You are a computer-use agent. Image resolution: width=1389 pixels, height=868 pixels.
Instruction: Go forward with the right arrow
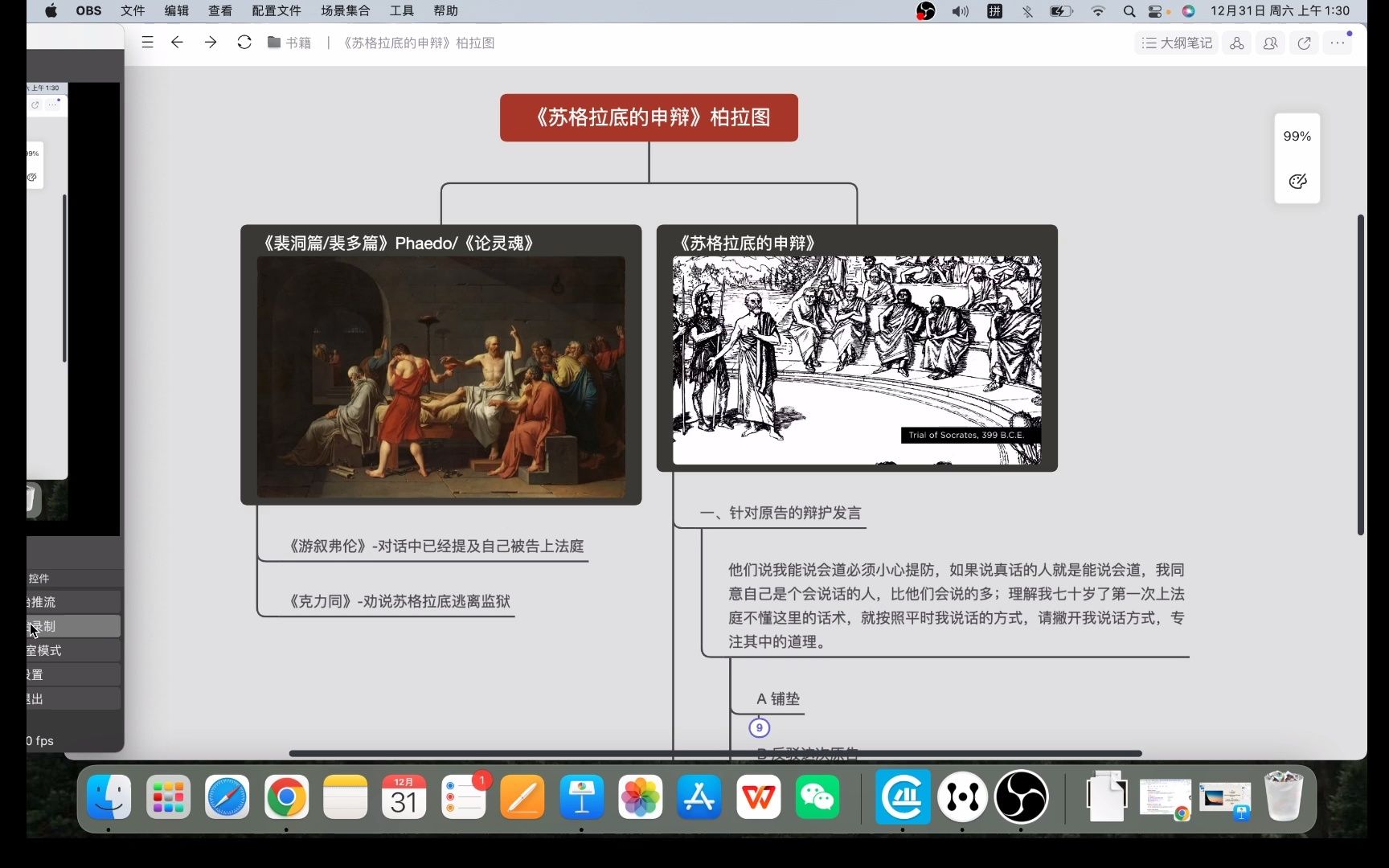pyautogui.click(x=211, y=43)
